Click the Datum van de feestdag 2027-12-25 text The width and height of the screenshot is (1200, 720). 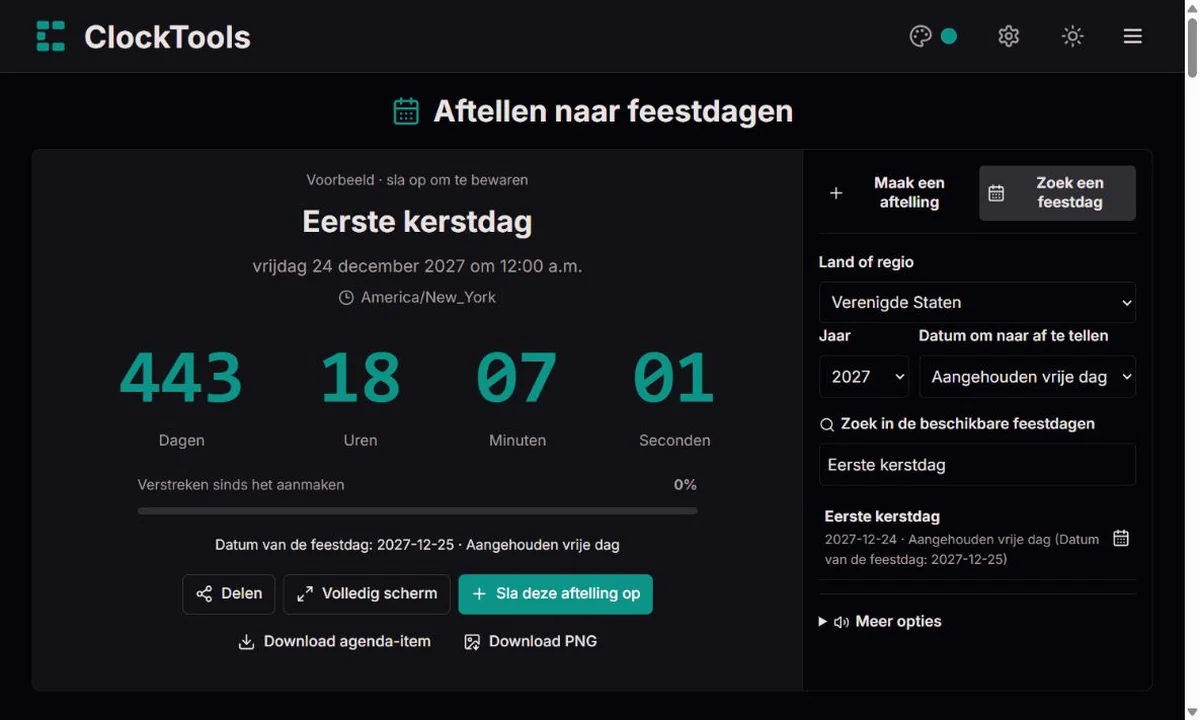[x=417, y=545]
